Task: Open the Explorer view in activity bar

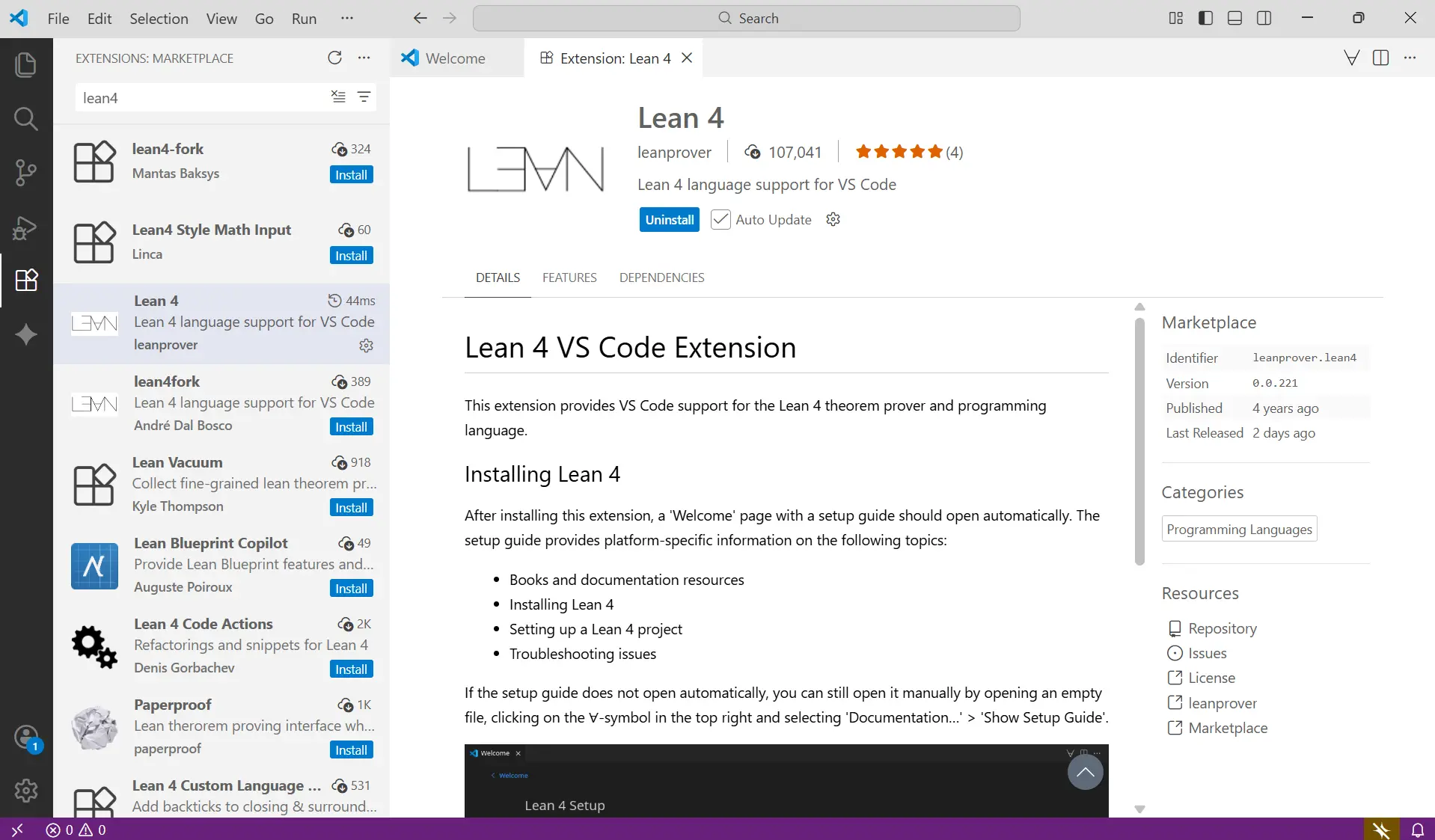Action: tap(25, 64)
